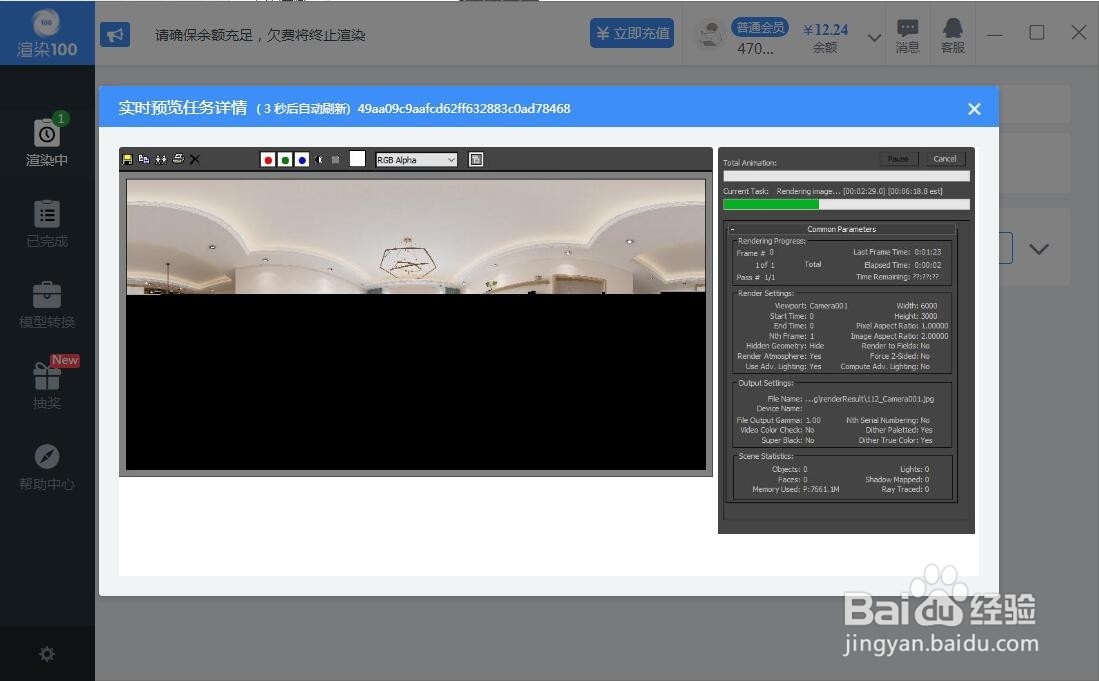Image resolution: width=1099 pixels, height=681 pixels.
Task: Click the announcement megaphone icon
Action: pos(115,34)
